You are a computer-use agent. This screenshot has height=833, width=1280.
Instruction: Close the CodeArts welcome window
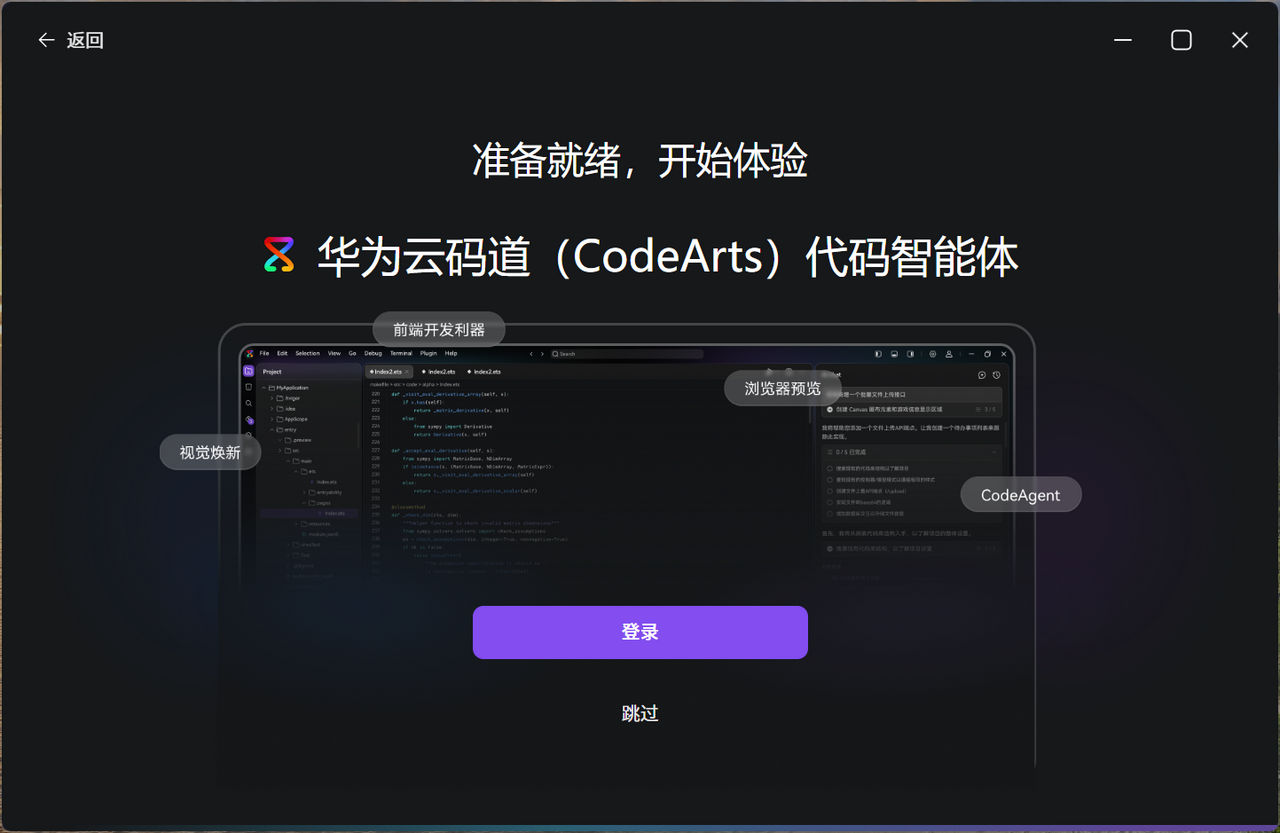tap(1240, 40)
